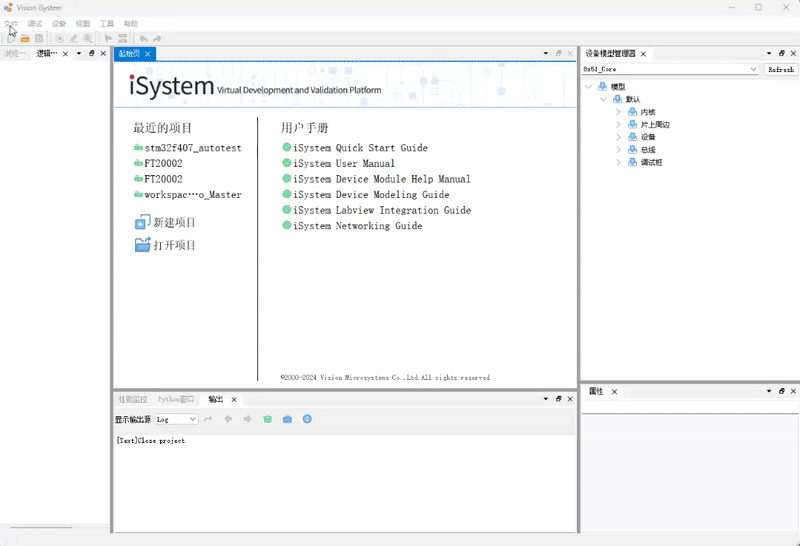Image resolution: width=800 pixels, height=546 pixels.
Task: Open the 设备模型管理器 panel tab list arrow
Action: point(769,53)
